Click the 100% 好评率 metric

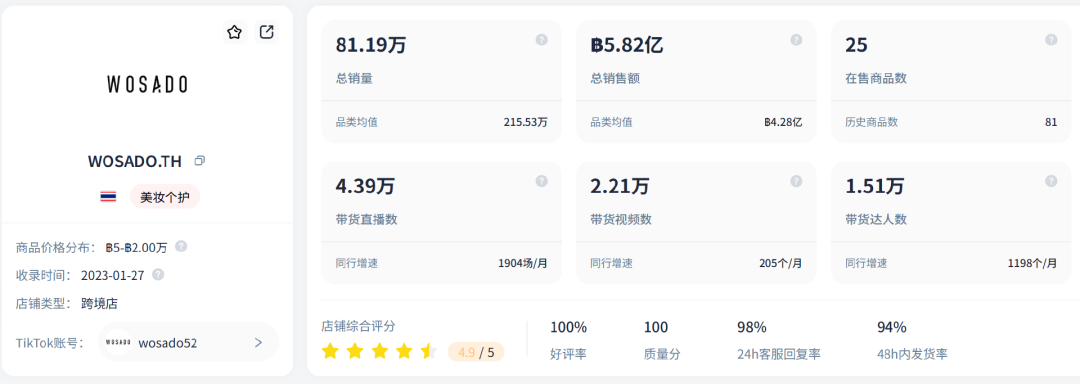569,341
